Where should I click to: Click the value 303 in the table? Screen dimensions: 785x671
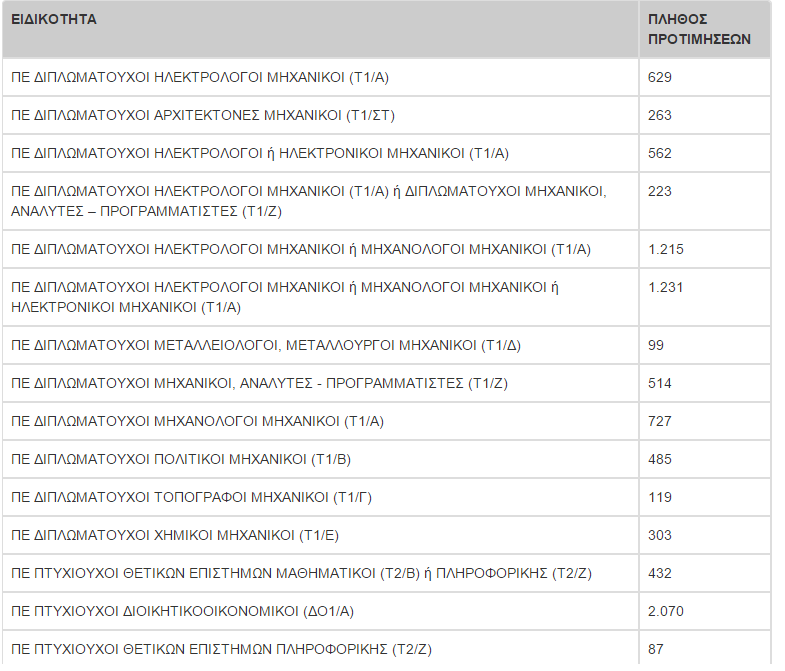(x=660, y=535)
